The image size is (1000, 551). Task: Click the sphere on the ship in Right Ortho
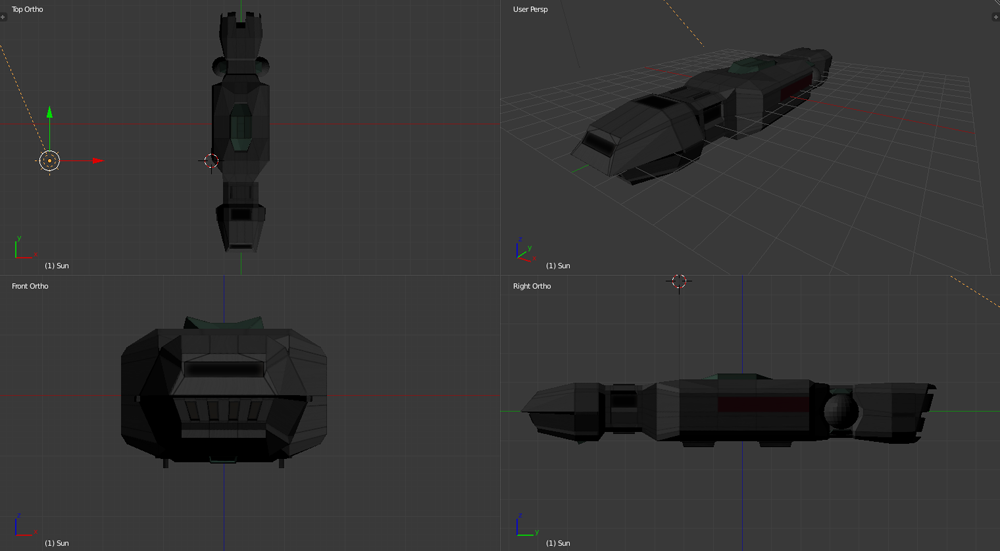click(x=841, y=411)
